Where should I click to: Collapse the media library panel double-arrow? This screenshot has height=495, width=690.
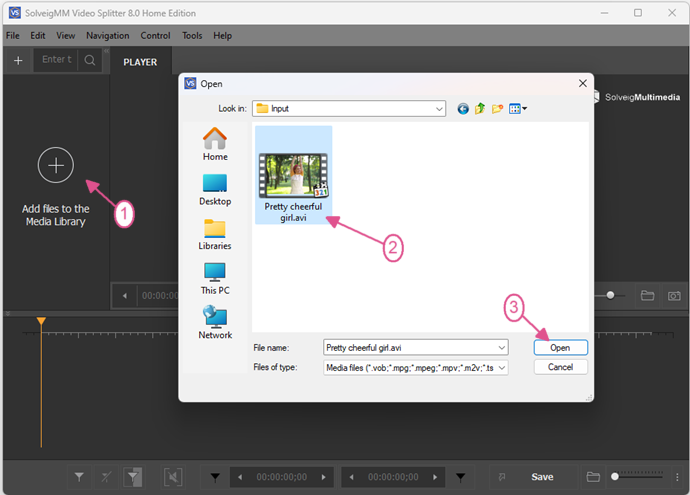106,51
